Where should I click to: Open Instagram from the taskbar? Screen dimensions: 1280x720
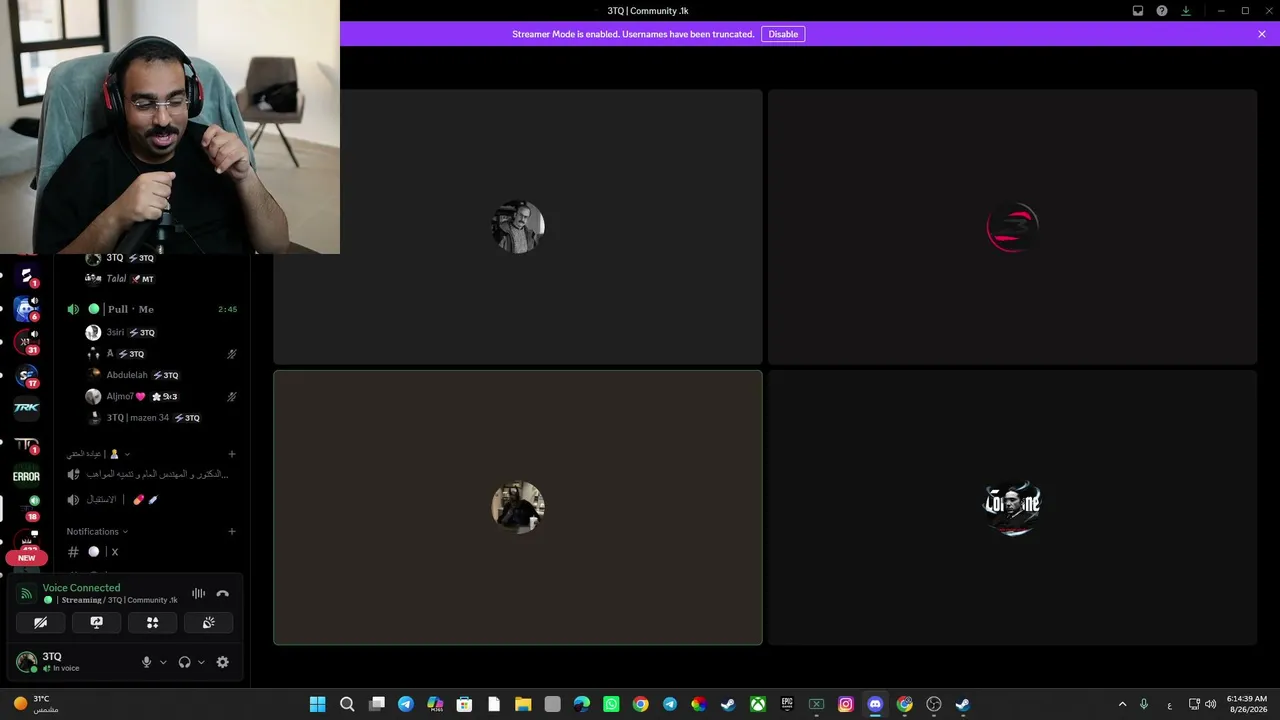846,704
